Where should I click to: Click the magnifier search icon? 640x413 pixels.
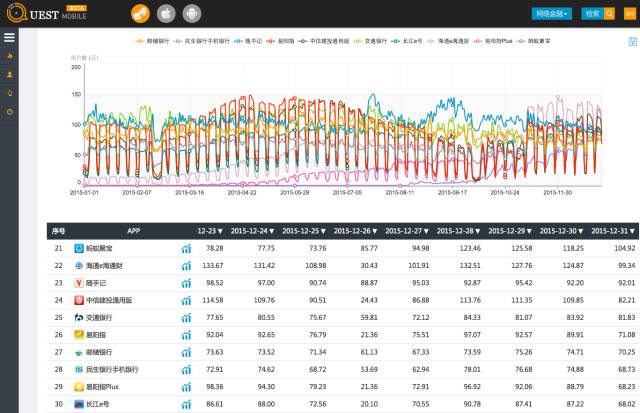609,13
